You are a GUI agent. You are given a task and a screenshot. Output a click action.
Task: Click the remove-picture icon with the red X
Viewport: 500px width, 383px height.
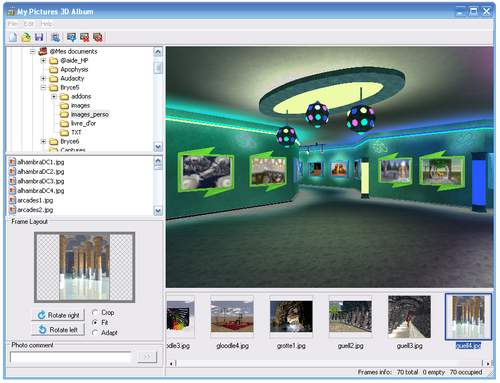85,37
